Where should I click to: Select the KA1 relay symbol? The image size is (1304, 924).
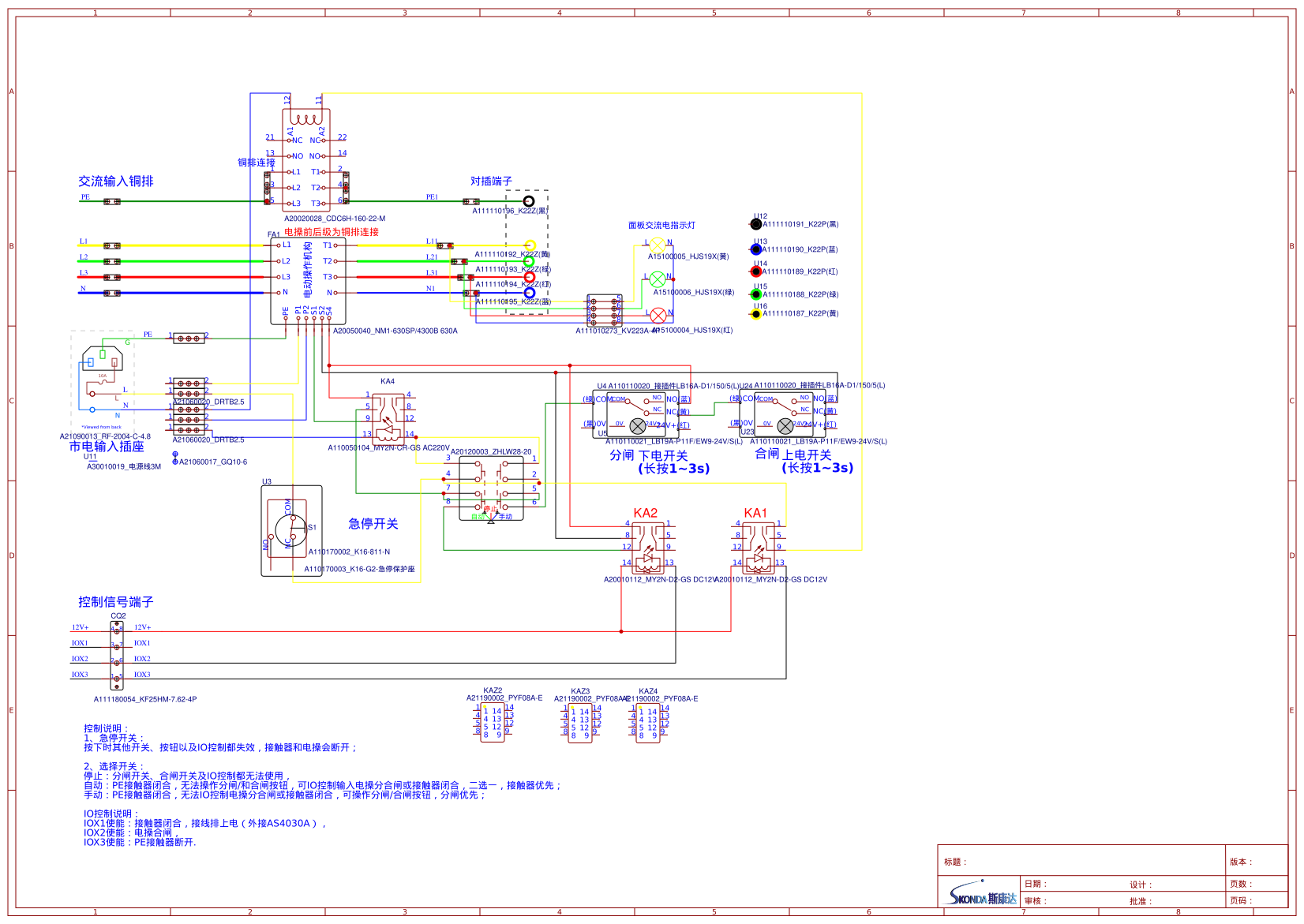[x=759, y=546]
